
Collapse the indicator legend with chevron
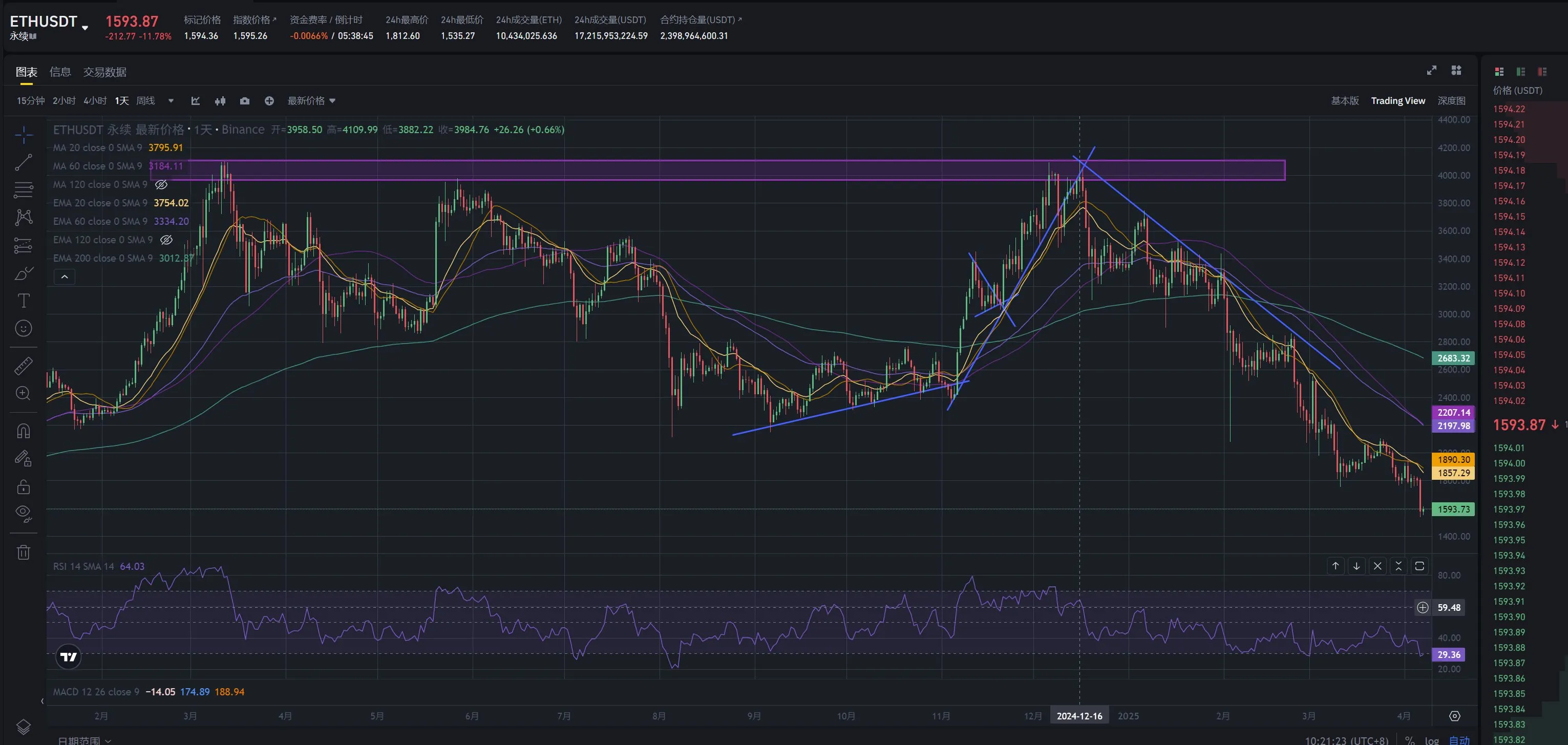tap(65, 277)
